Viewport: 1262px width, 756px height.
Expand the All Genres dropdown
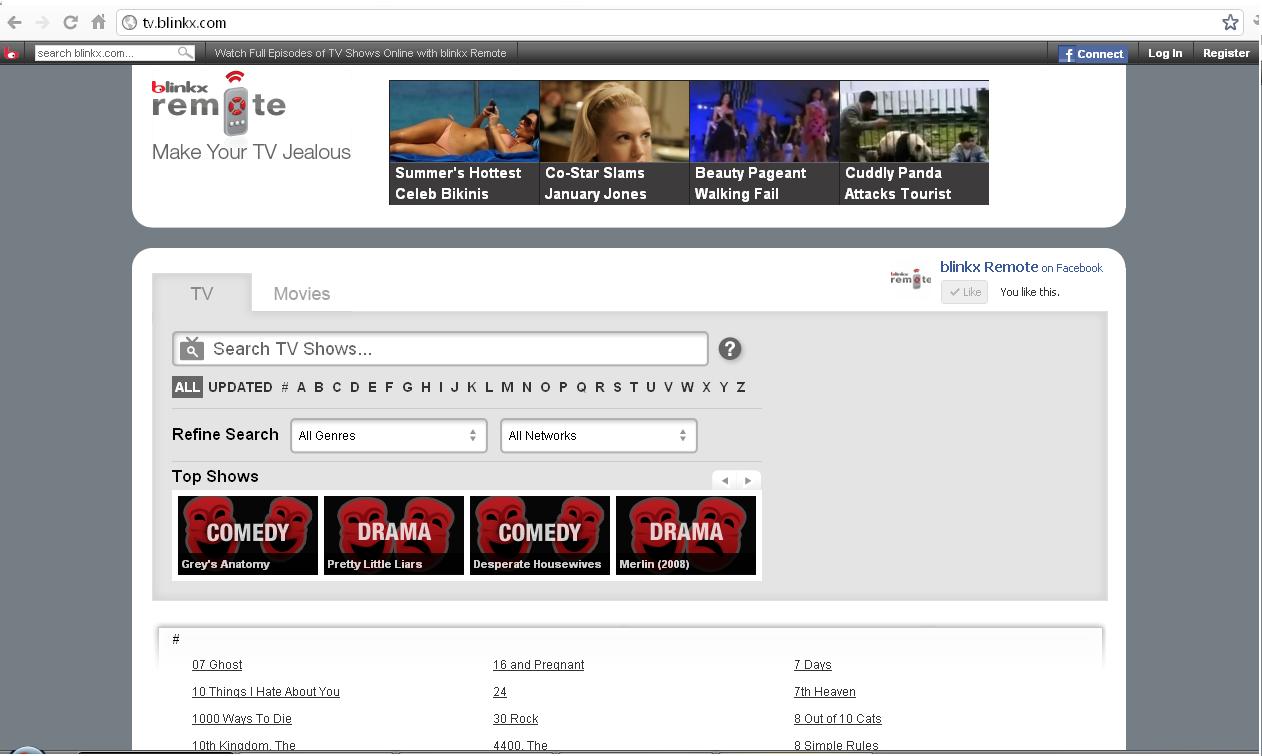point(388,435)
